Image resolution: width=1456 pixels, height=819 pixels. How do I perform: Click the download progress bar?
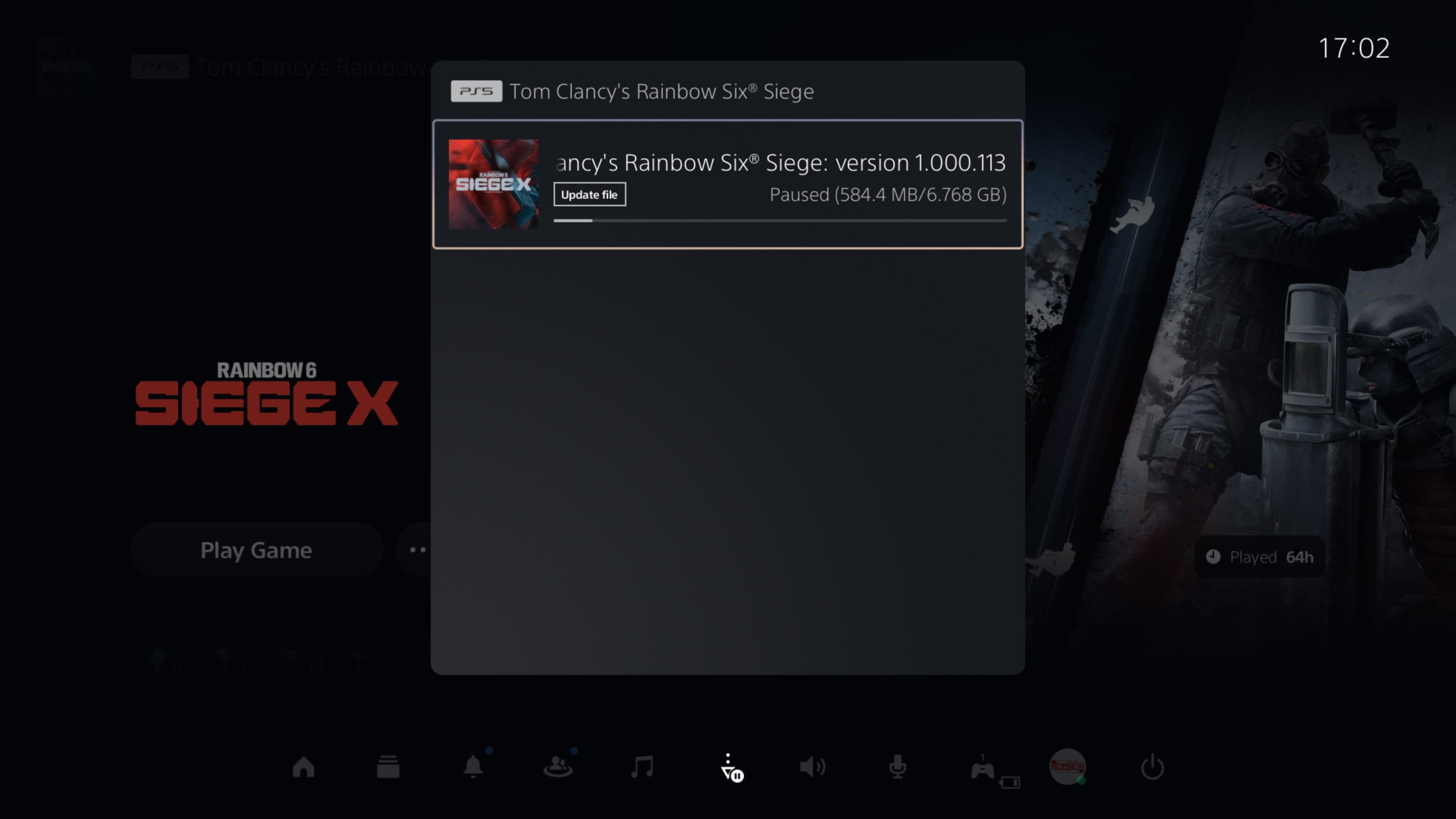point(780,220)
